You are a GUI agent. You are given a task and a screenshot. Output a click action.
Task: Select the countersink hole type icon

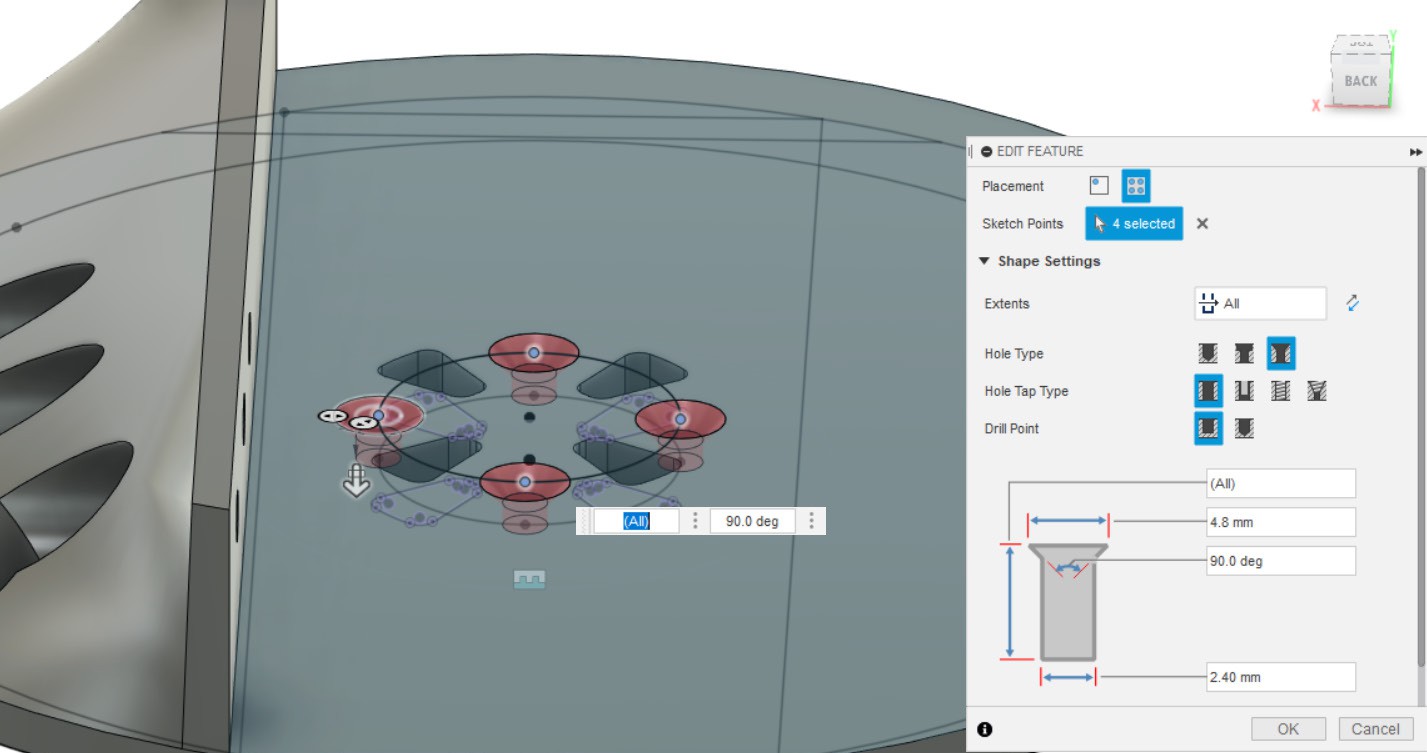[1281, 354]
